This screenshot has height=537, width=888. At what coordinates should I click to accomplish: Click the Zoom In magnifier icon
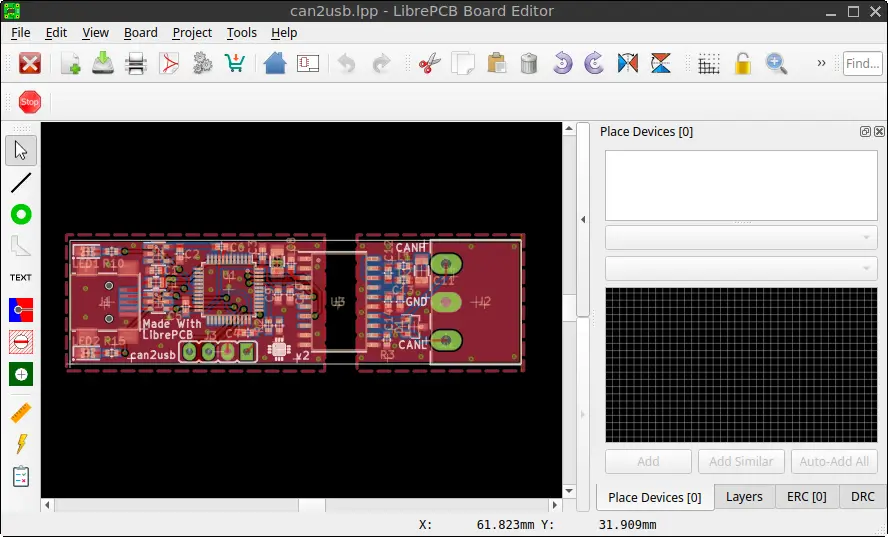pos(776,63)
